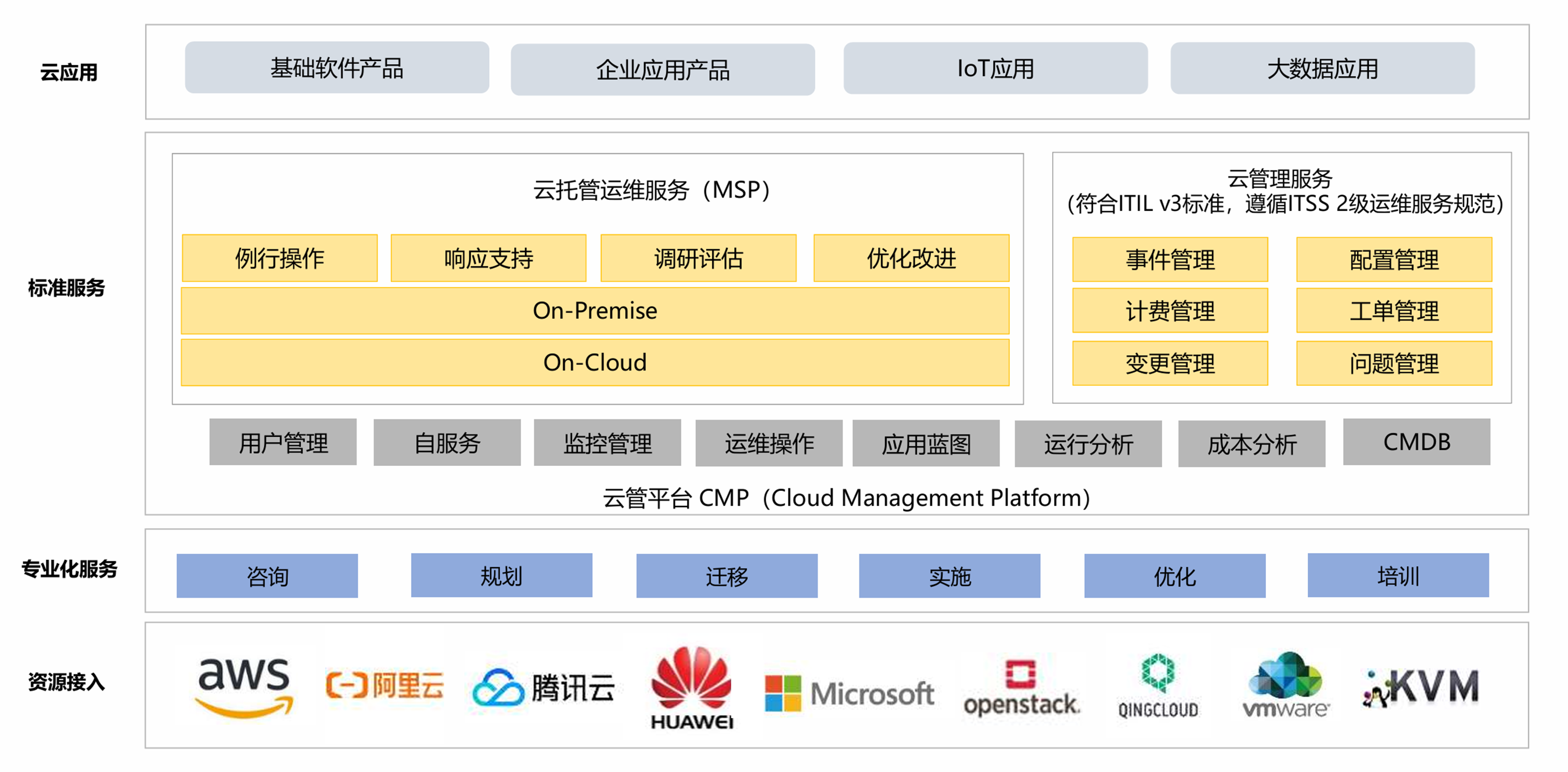
Task: Click the Microsoft logo
Action: (849, 694)
